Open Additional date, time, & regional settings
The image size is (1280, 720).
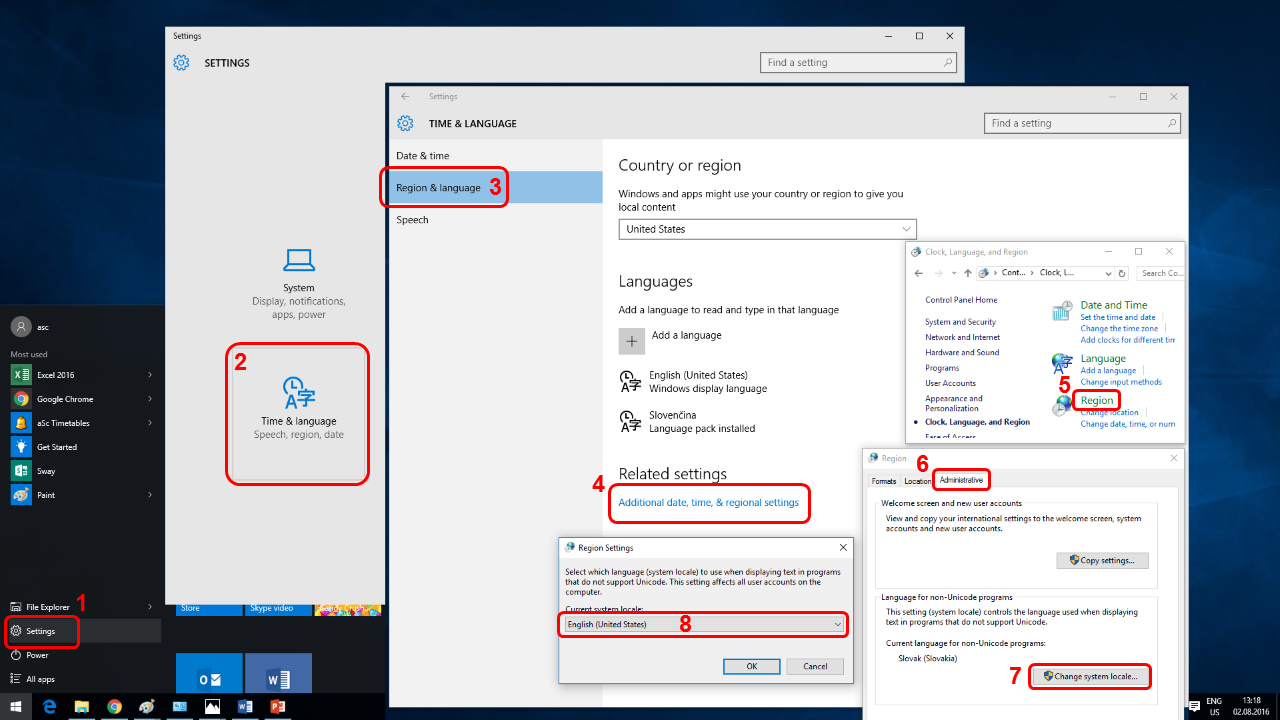point(708,503)
